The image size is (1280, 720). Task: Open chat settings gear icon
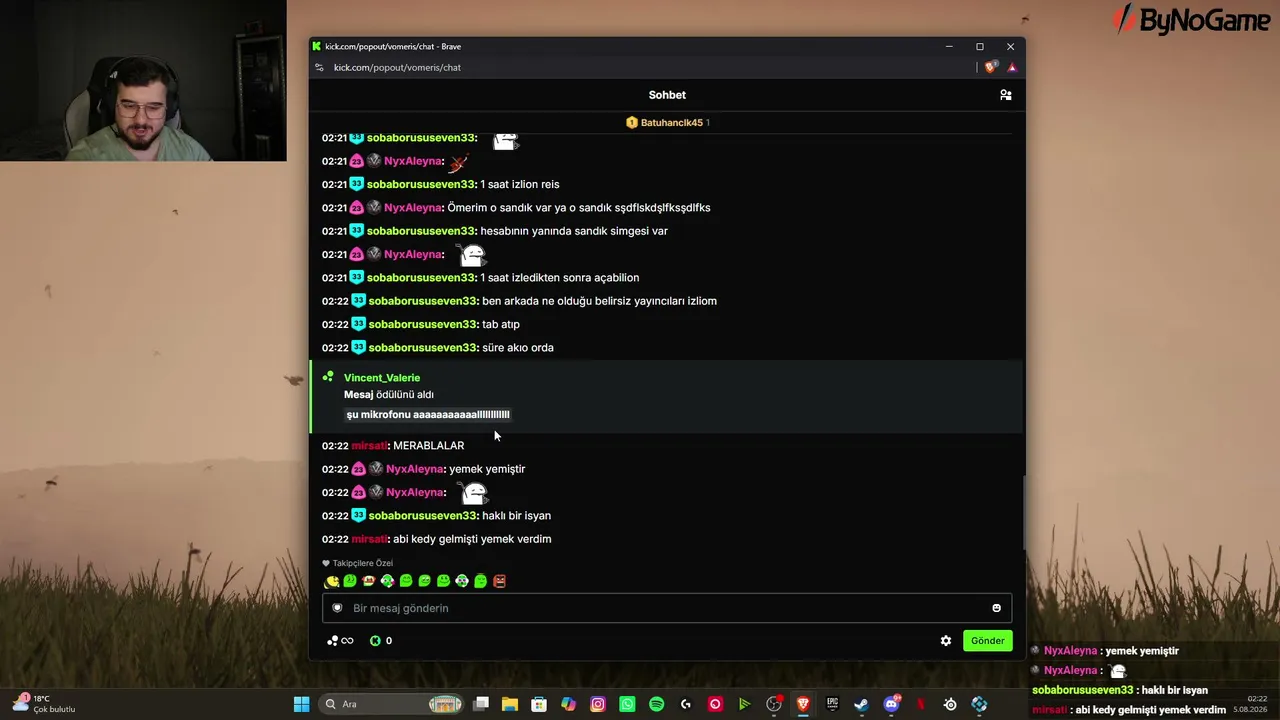click(946, 641)
